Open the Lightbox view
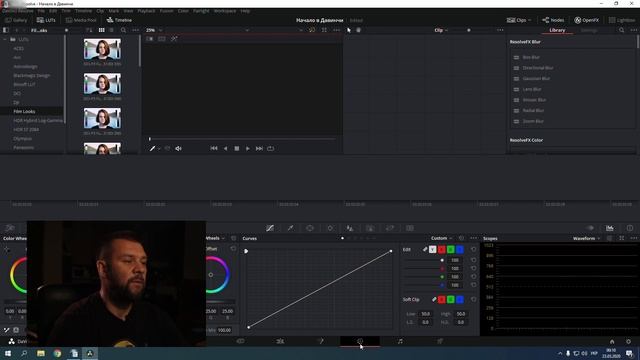Viewport: 640px width, 360px height. 622,20
